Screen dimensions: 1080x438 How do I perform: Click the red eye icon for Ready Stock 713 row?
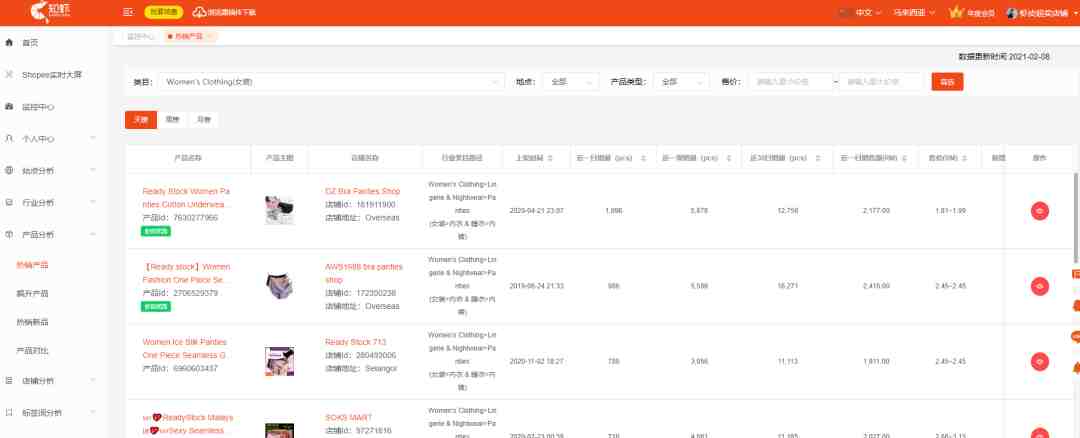point(1039,362)
